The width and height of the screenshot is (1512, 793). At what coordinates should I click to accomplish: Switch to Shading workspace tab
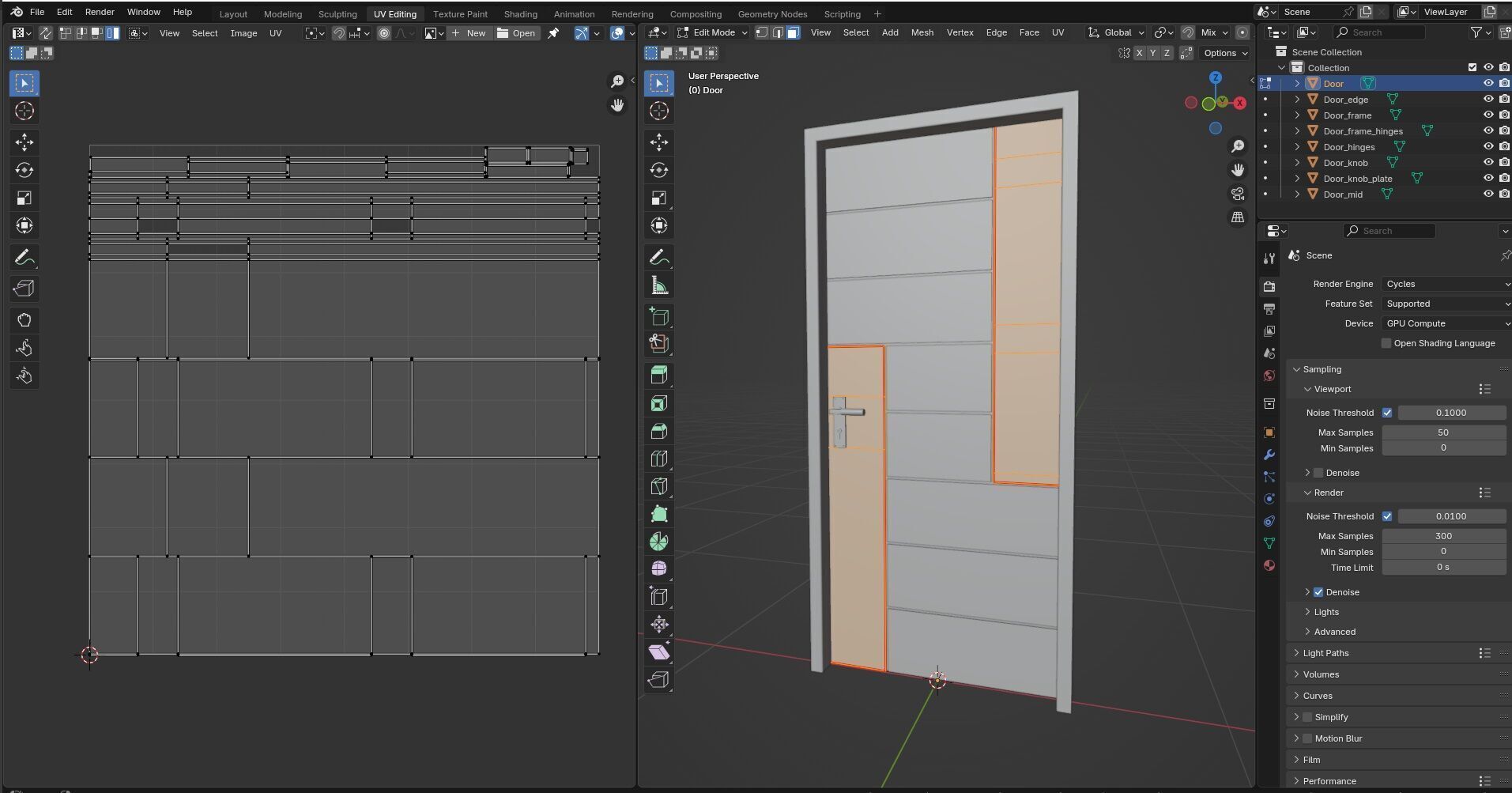[x=520, y=13]
